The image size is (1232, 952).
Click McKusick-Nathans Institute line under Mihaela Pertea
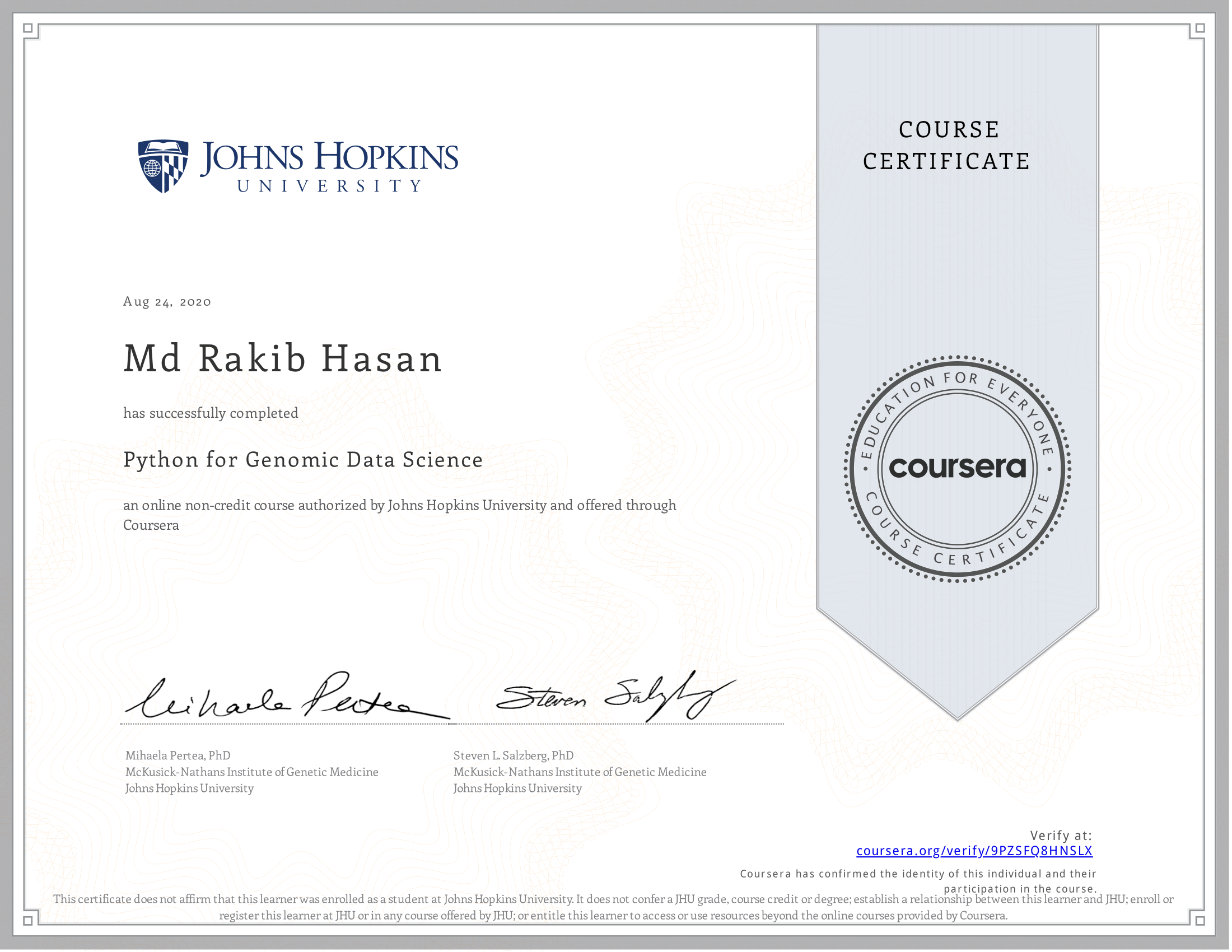(251, 772)
